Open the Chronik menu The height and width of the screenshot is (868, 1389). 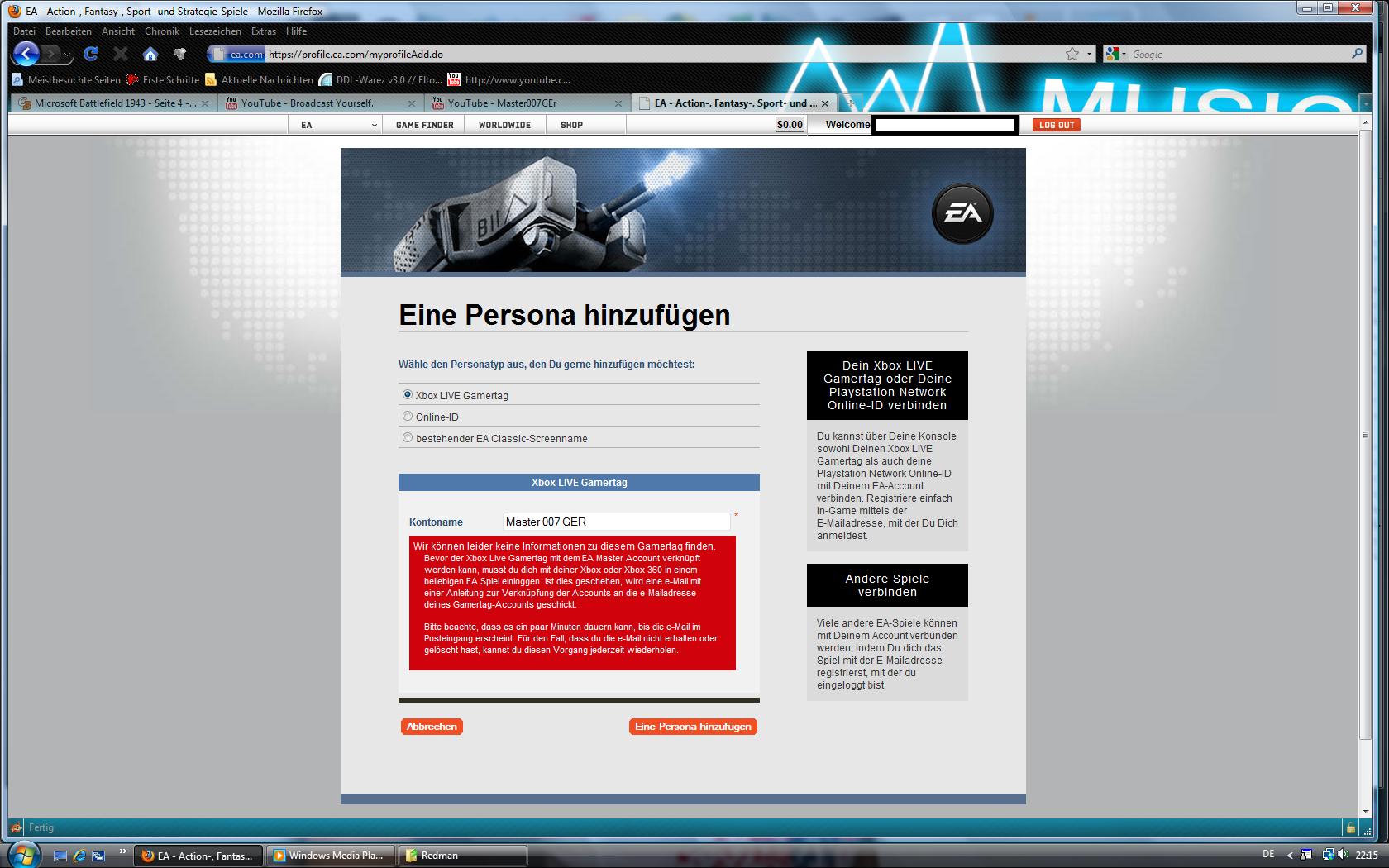(x=162, y=31)
